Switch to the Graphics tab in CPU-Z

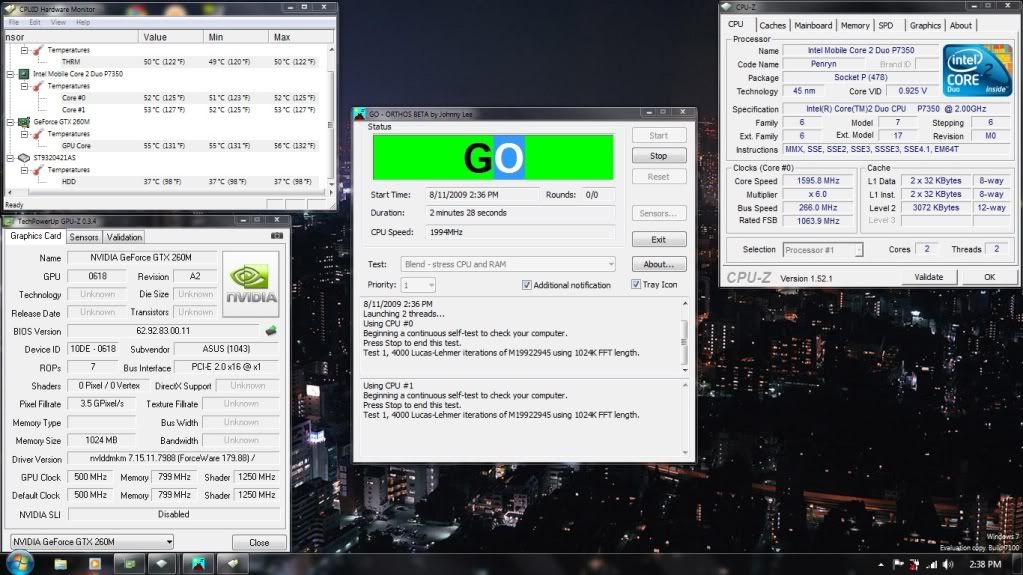pos(925,25)
